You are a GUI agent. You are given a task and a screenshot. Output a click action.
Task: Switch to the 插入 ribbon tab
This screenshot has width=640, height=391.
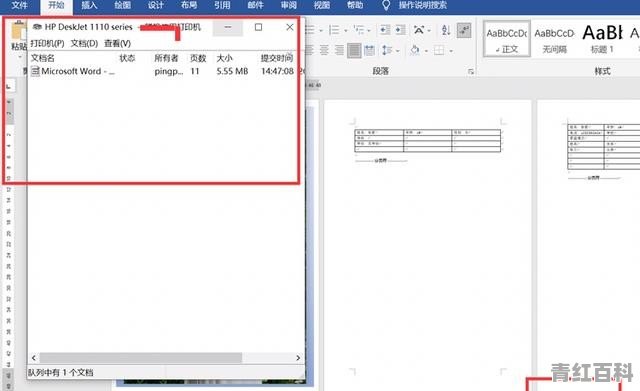89,5
